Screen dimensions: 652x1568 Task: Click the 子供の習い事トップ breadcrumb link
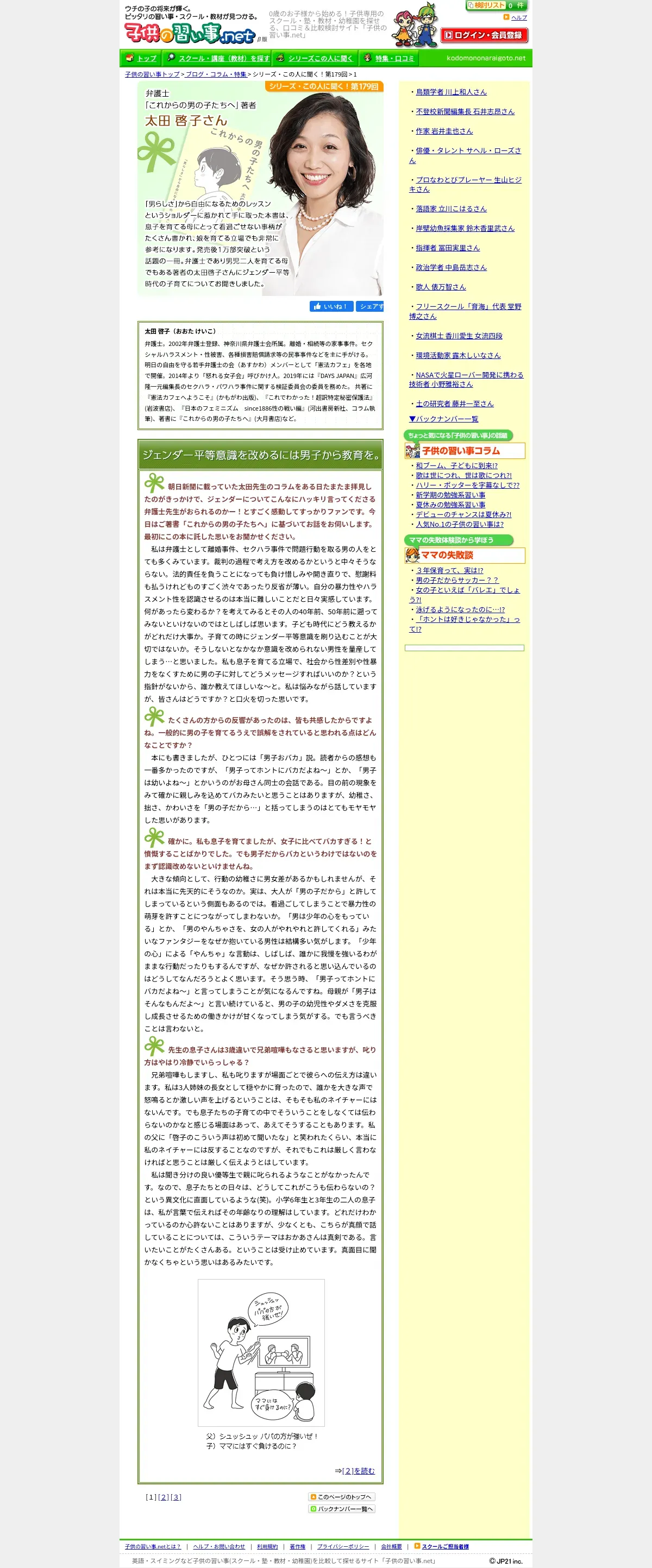coord(152,74)
